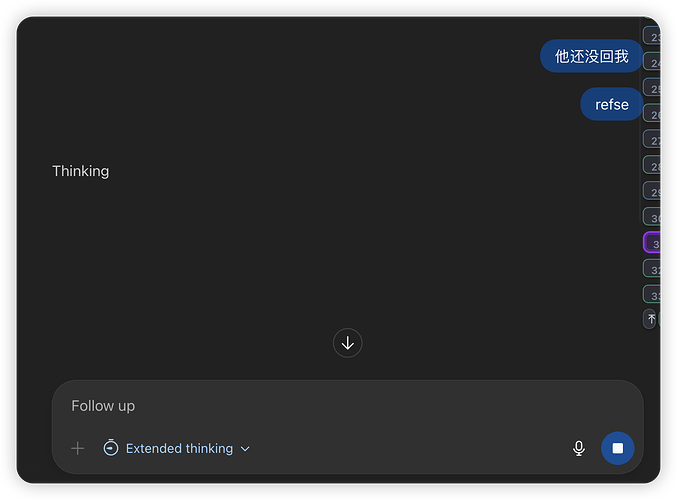Go to message marker 25
This screenshot has width=676, height=500.
[652, 88]
